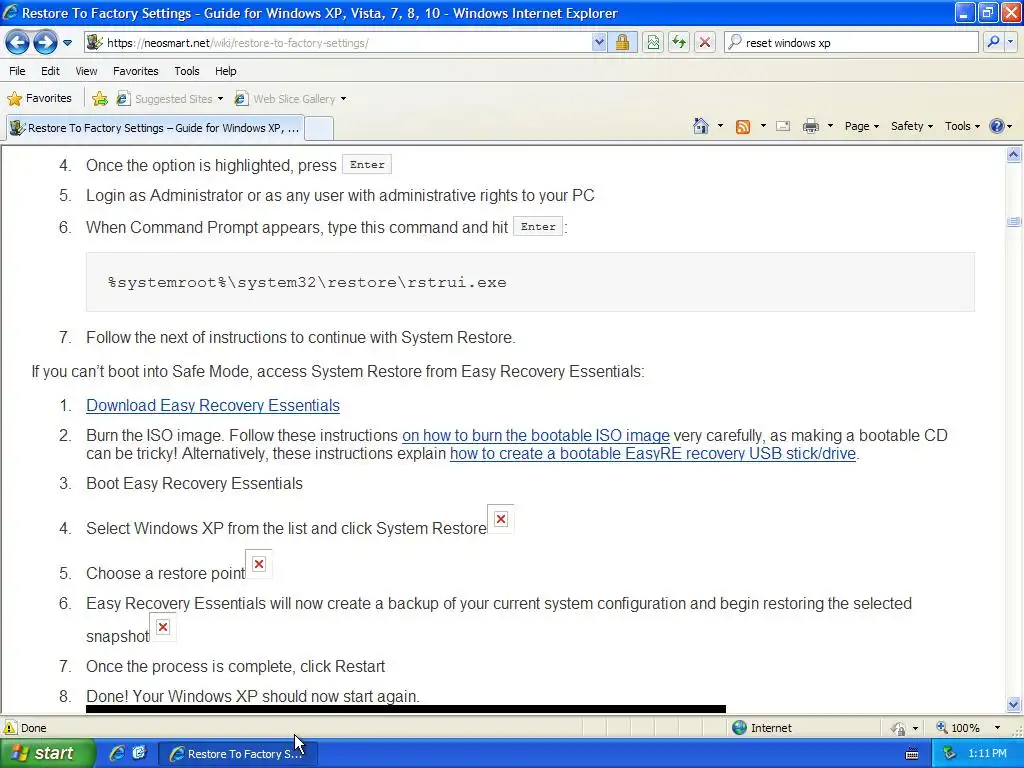Open the Safety command menu
This screenshot has height=768, width=1024.
click(x=912, y=126)
